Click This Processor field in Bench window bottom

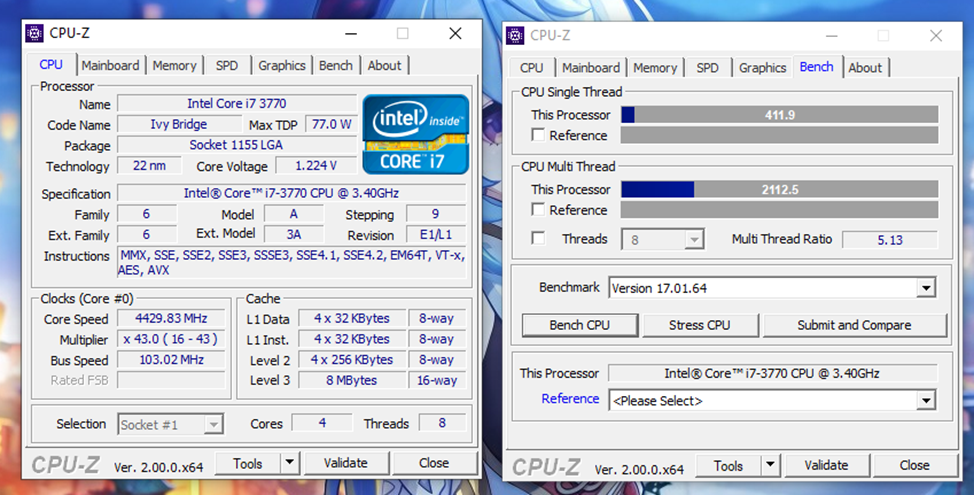772,373
